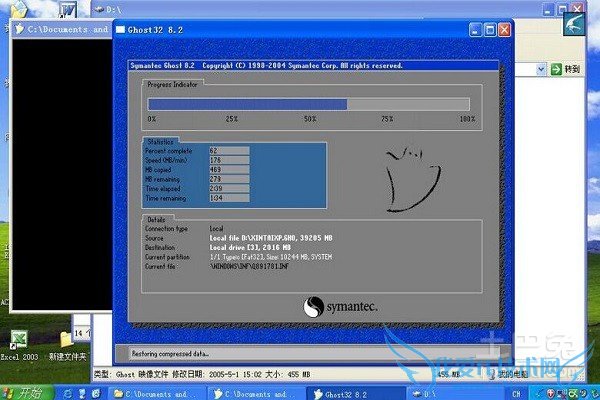This screenshot has width=600, height=400.
Task: Click the green 转到 go button
Action: [566, 69]
